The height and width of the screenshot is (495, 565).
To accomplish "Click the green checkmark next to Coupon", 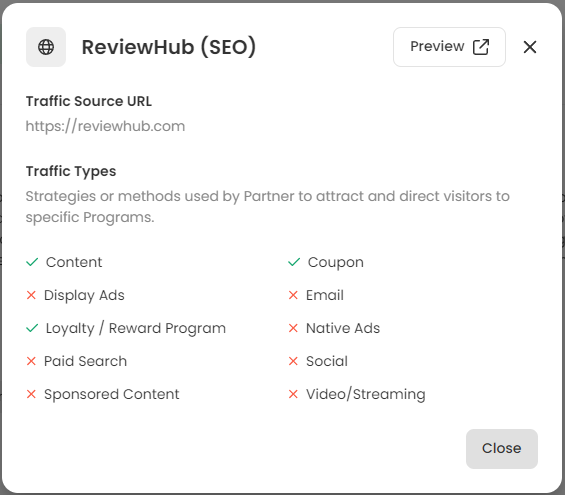I will pos(294,262).
